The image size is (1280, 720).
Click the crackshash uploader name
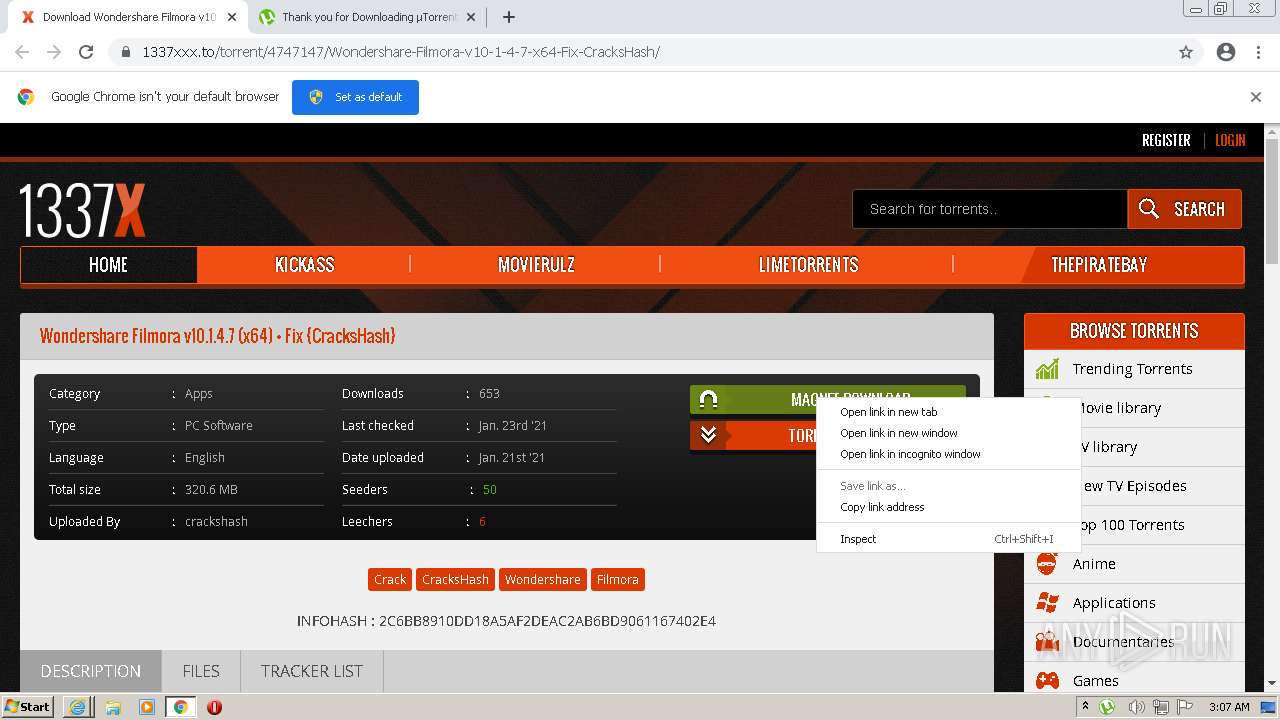pos(216,521)
